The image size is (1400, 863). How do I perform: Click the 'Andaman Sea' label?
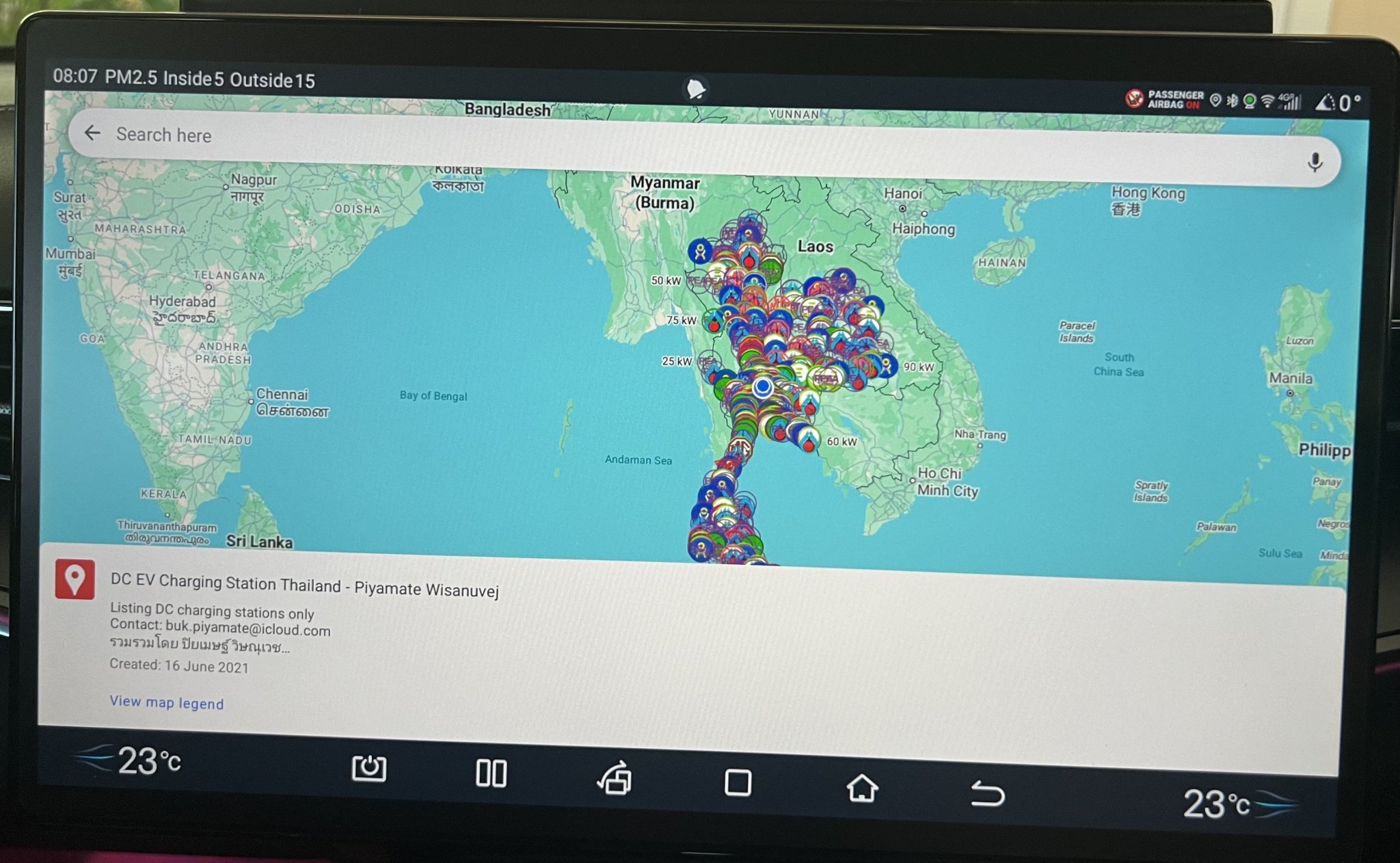coord(638,460)
